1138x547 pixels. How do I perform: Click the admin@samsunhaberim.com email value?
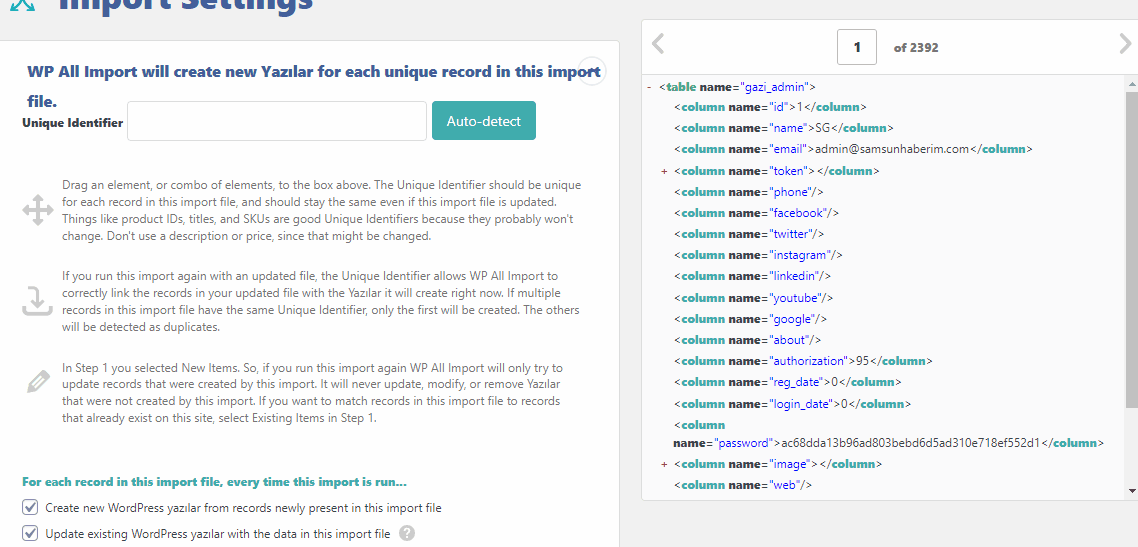pyautogui.click(x=892, y=149)
